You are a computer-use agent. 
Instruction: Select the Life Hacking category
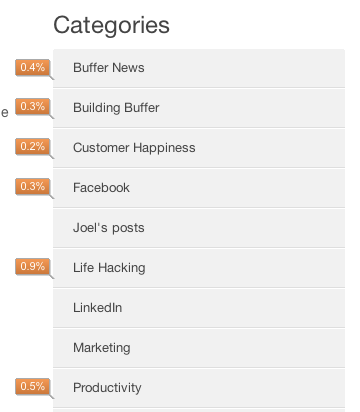pyautogui.click(x=199, y=268)
